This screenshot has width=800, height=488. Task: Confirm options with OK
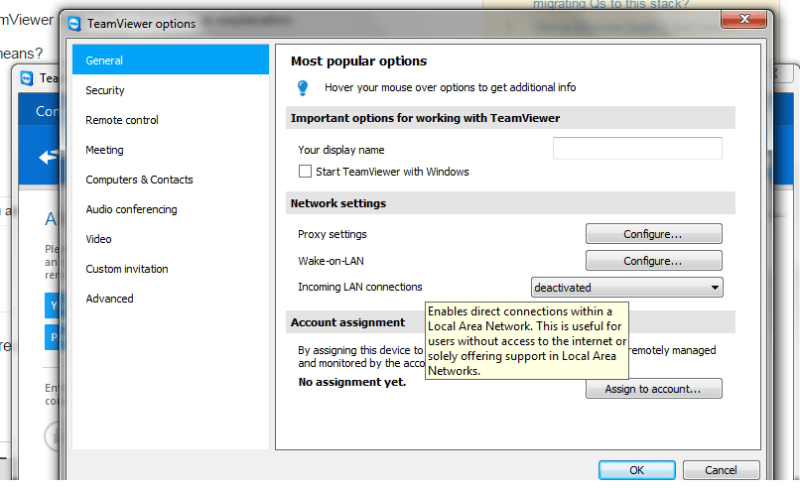click(637, 470)
